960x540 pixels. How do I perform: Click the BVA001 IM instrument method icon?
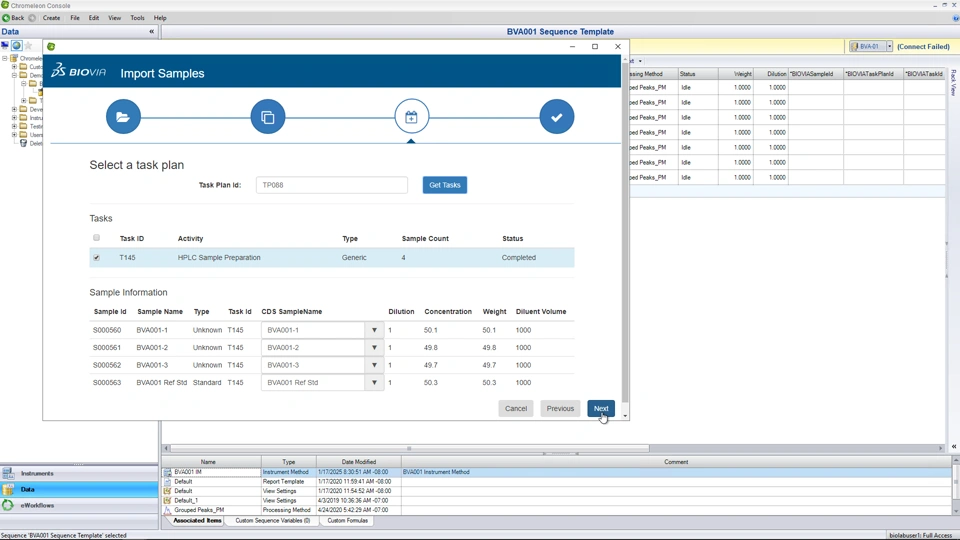click(167, 472)
